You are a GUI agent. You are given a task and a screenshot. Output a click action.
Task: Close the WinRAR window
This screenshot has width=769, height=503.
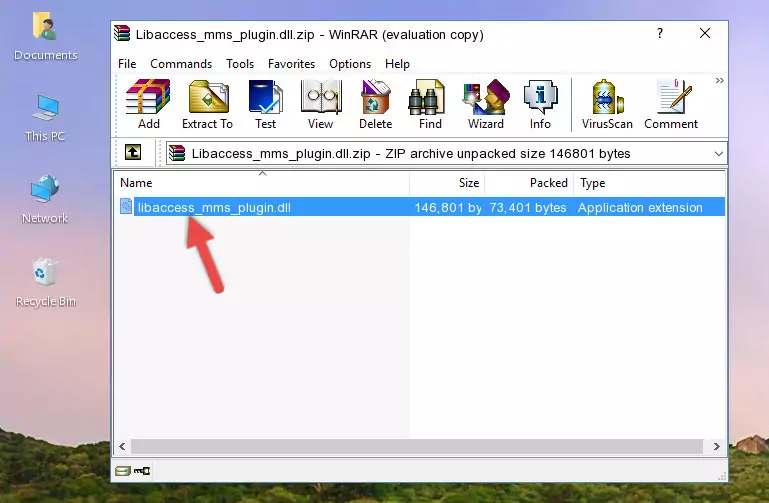tap(705, 33)
